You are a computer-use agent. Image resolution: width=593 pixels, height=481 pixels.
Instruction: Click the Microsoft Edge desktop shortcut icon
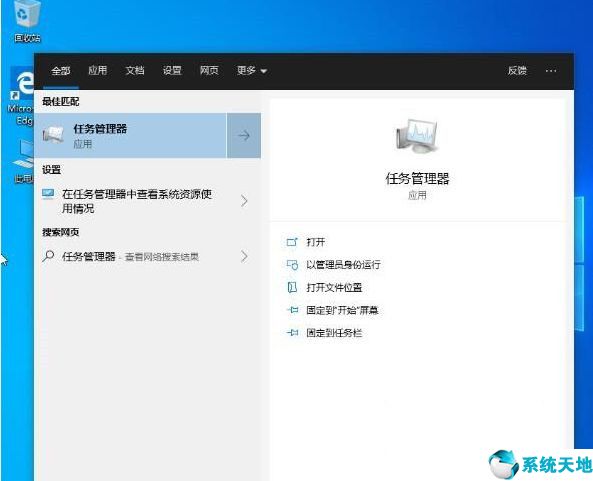[x=23, y=84]
